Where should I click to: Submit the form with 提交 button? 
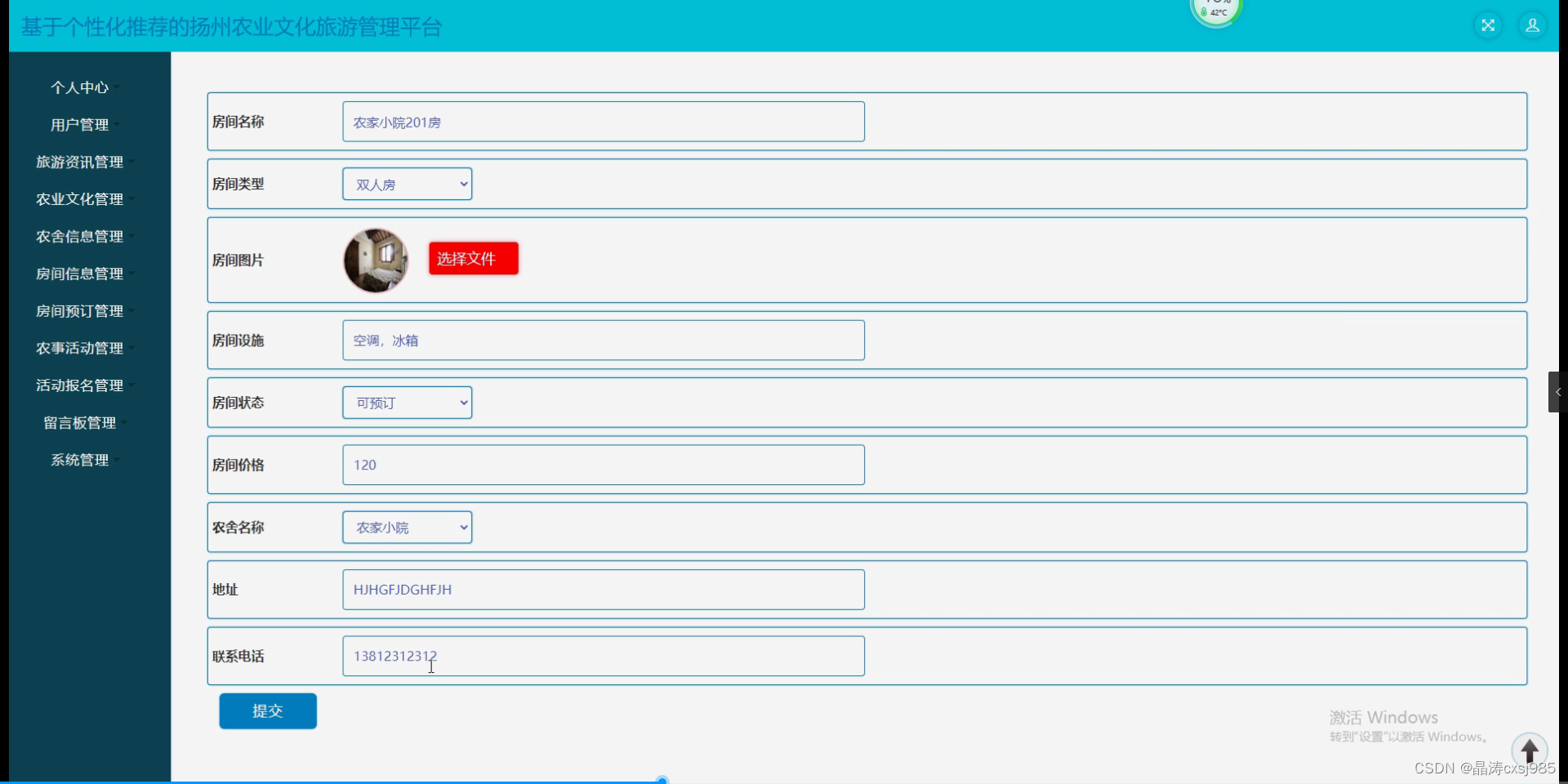click(268, 711)
